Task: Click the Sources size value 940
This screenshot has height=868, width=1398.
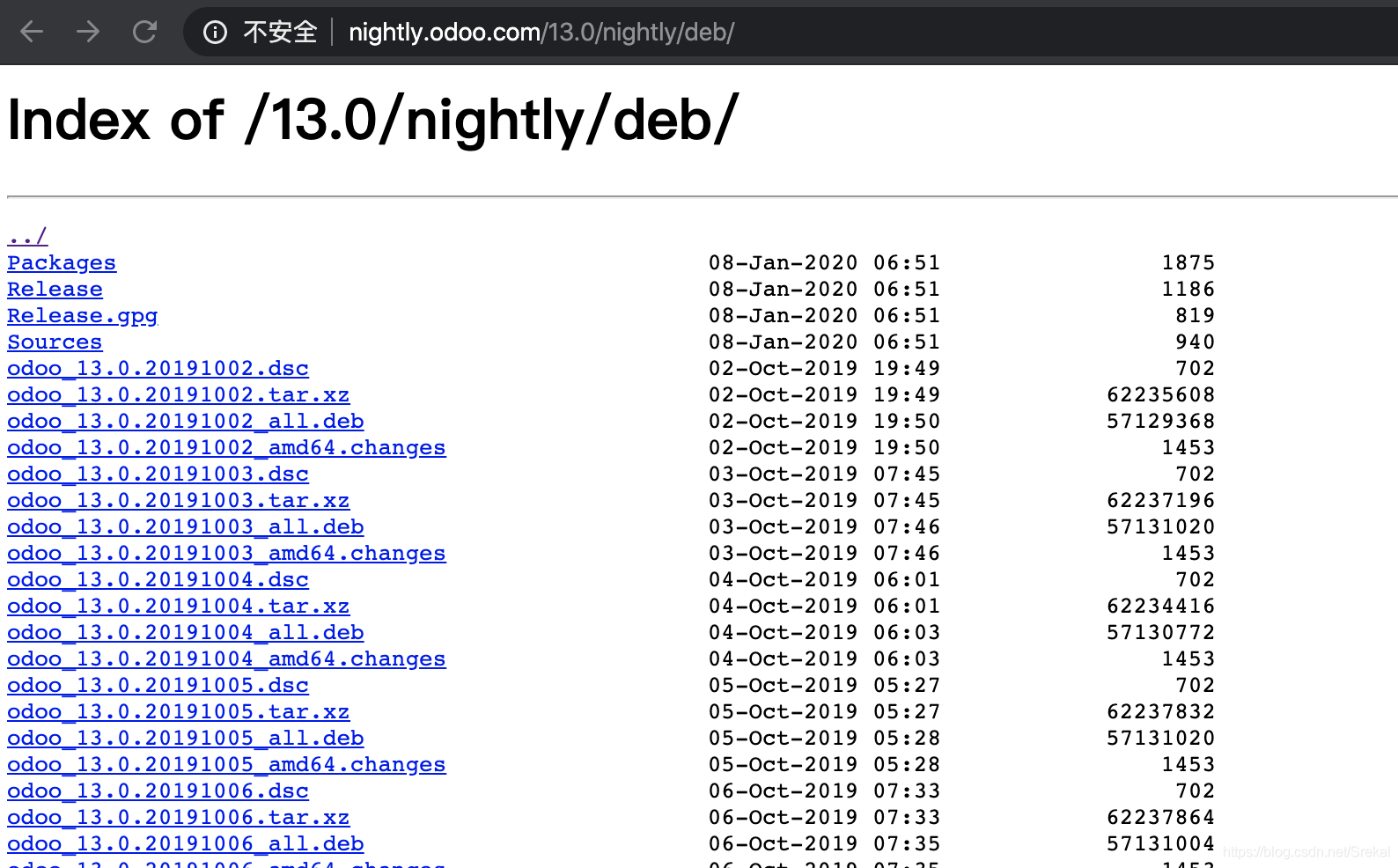Action: point(1195,342)
